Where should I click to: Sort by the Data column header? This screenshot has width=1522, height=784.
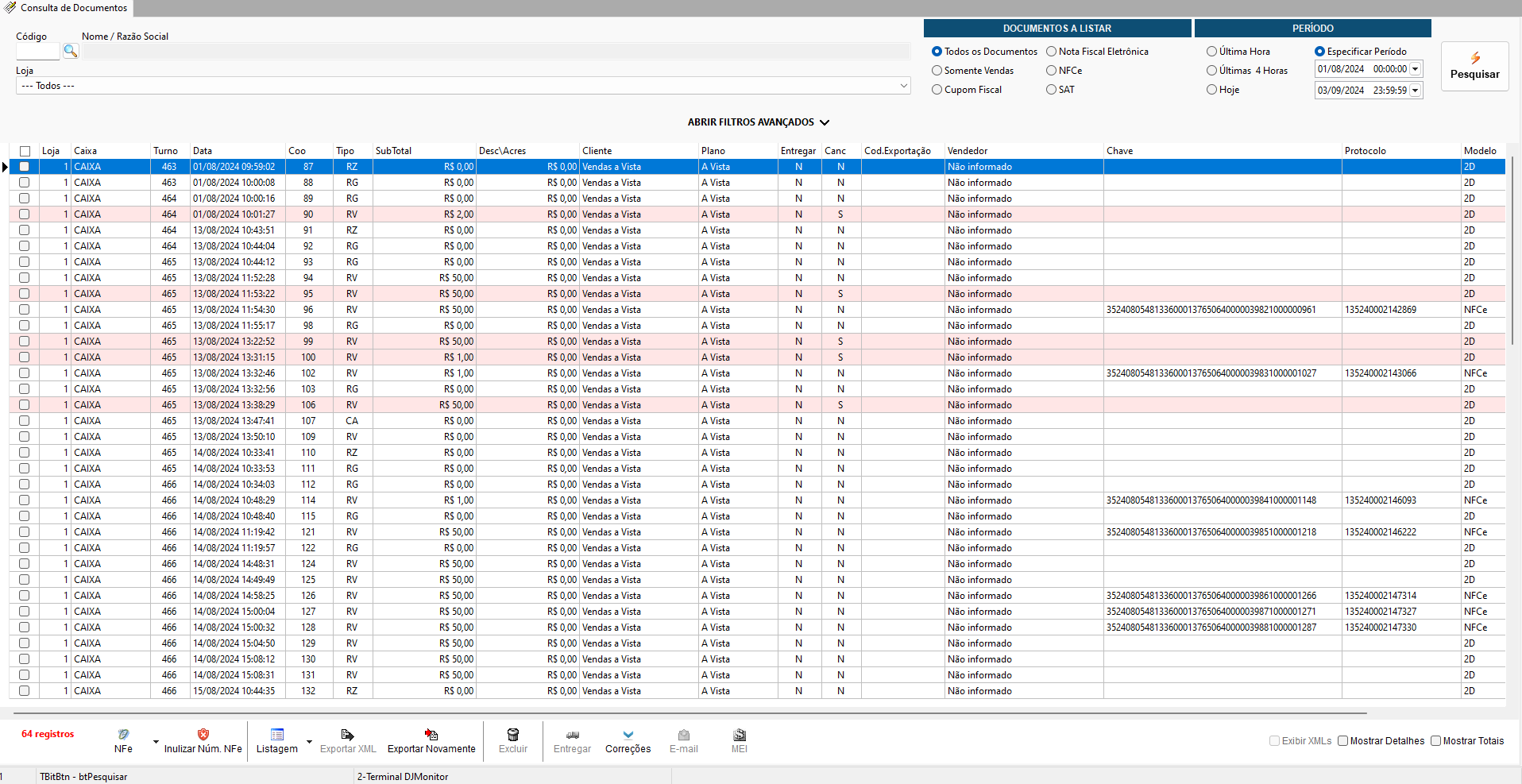tap(238, 151)
